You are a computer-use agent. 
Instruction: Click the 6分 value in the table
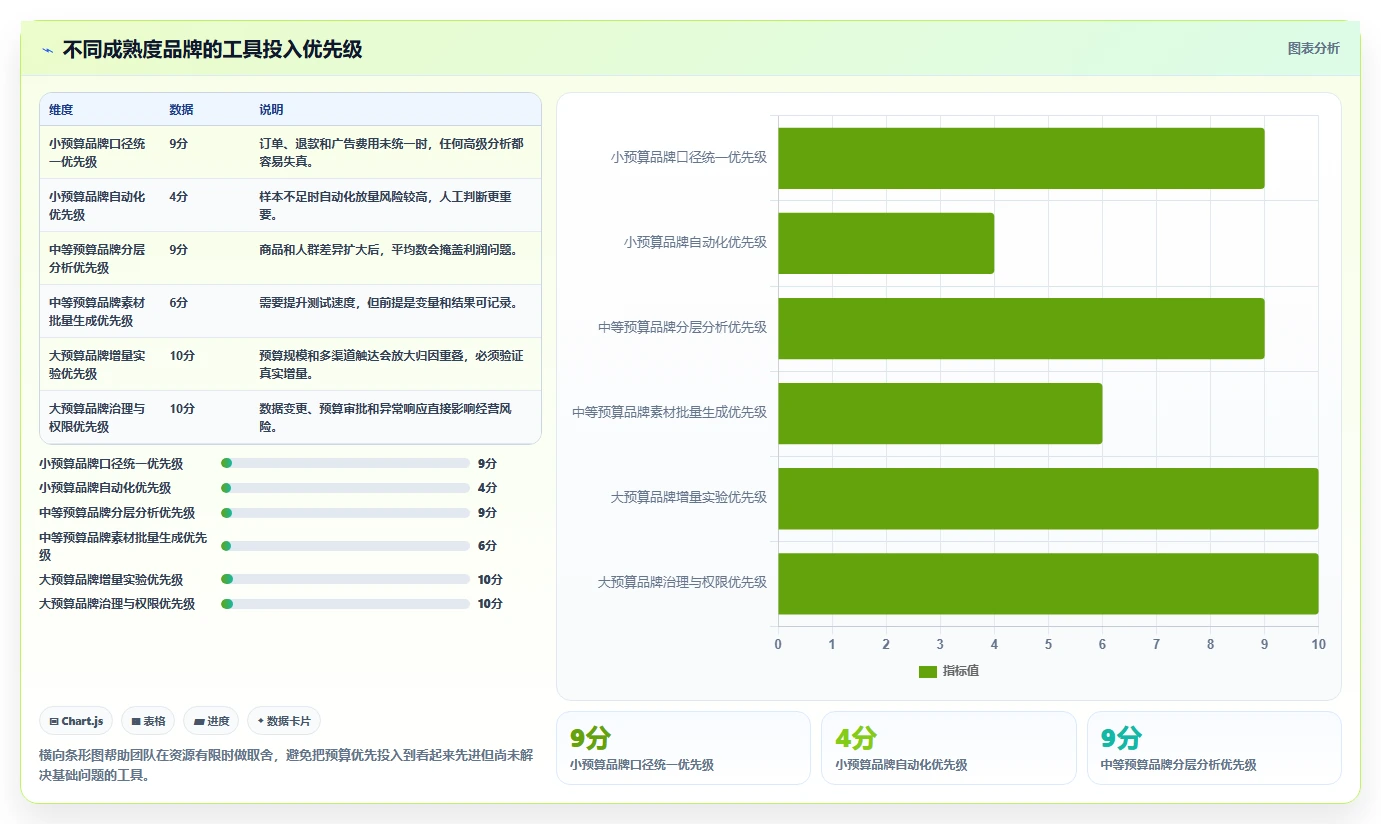coord(179,303)
